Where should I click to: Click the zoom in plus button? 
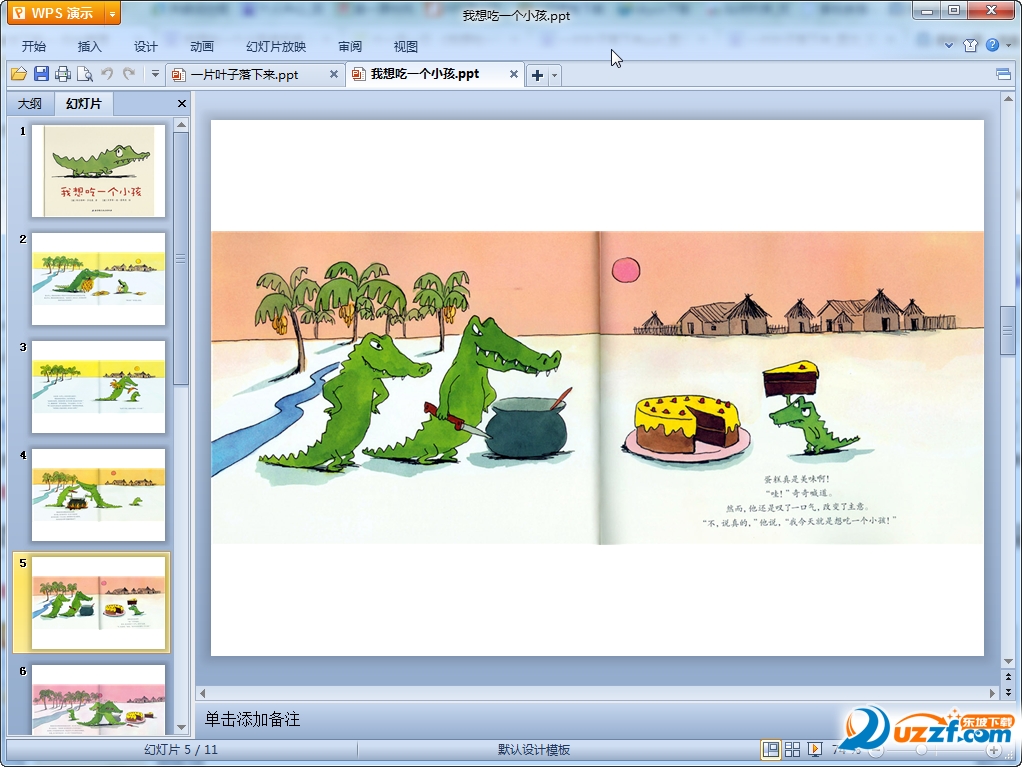(994, 751)
